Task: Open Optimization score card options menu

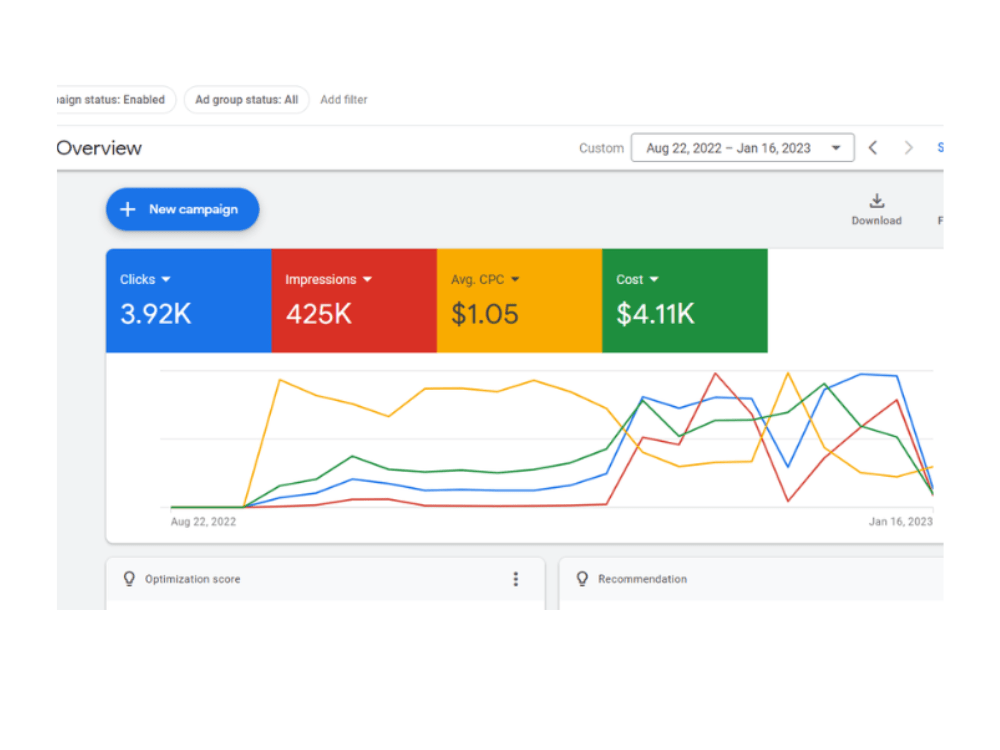Action: (x=516, y=579)
